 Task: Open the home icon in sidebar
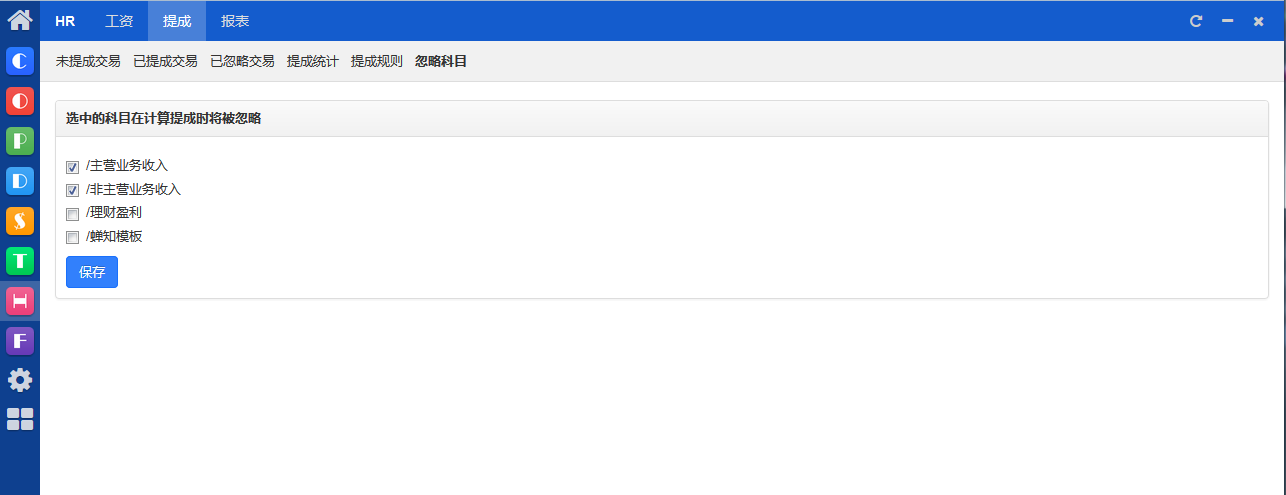pos(20,19)
